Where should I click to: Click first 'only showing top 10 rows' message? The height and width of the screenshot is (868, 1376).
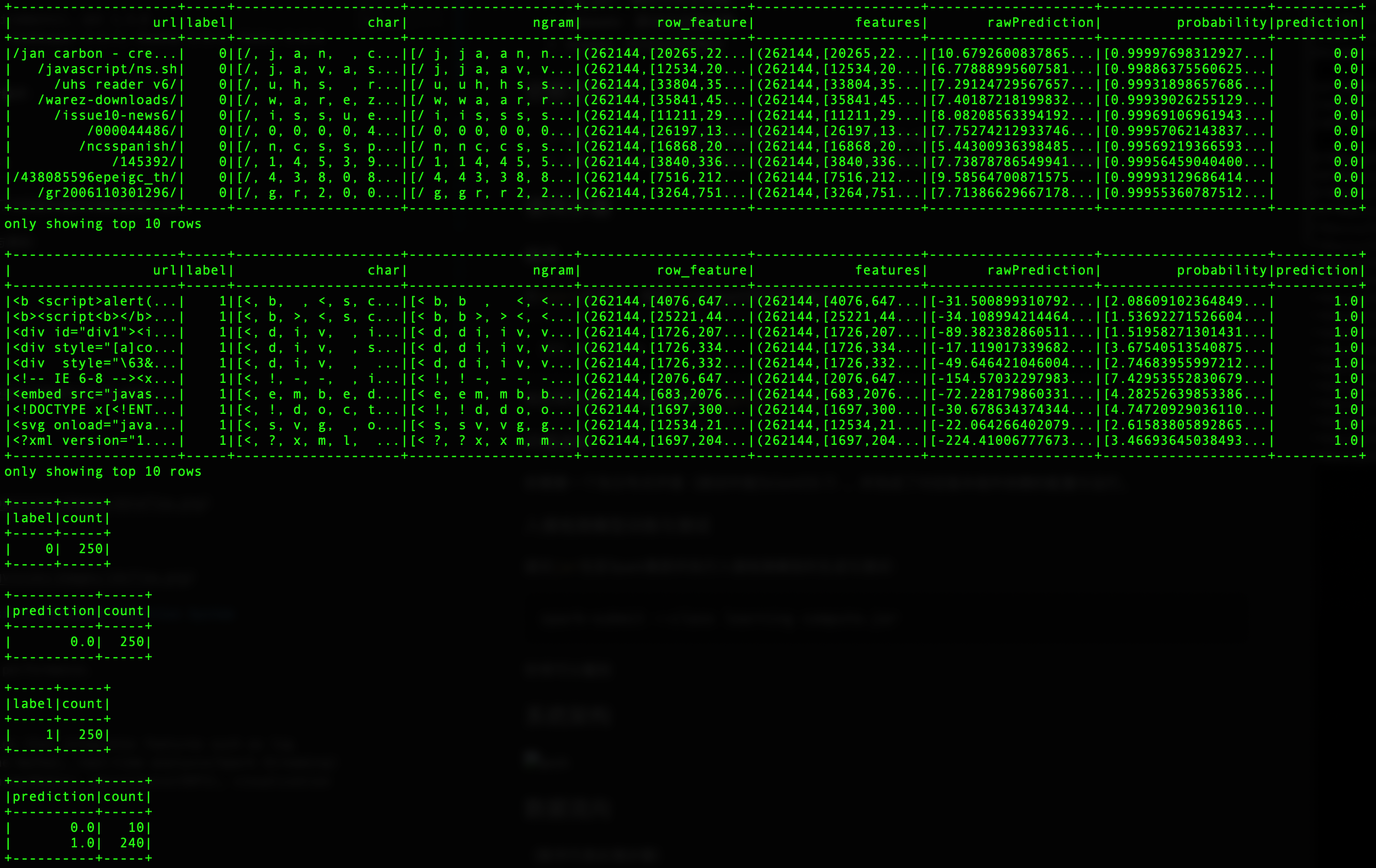click(x=103, y=224)
